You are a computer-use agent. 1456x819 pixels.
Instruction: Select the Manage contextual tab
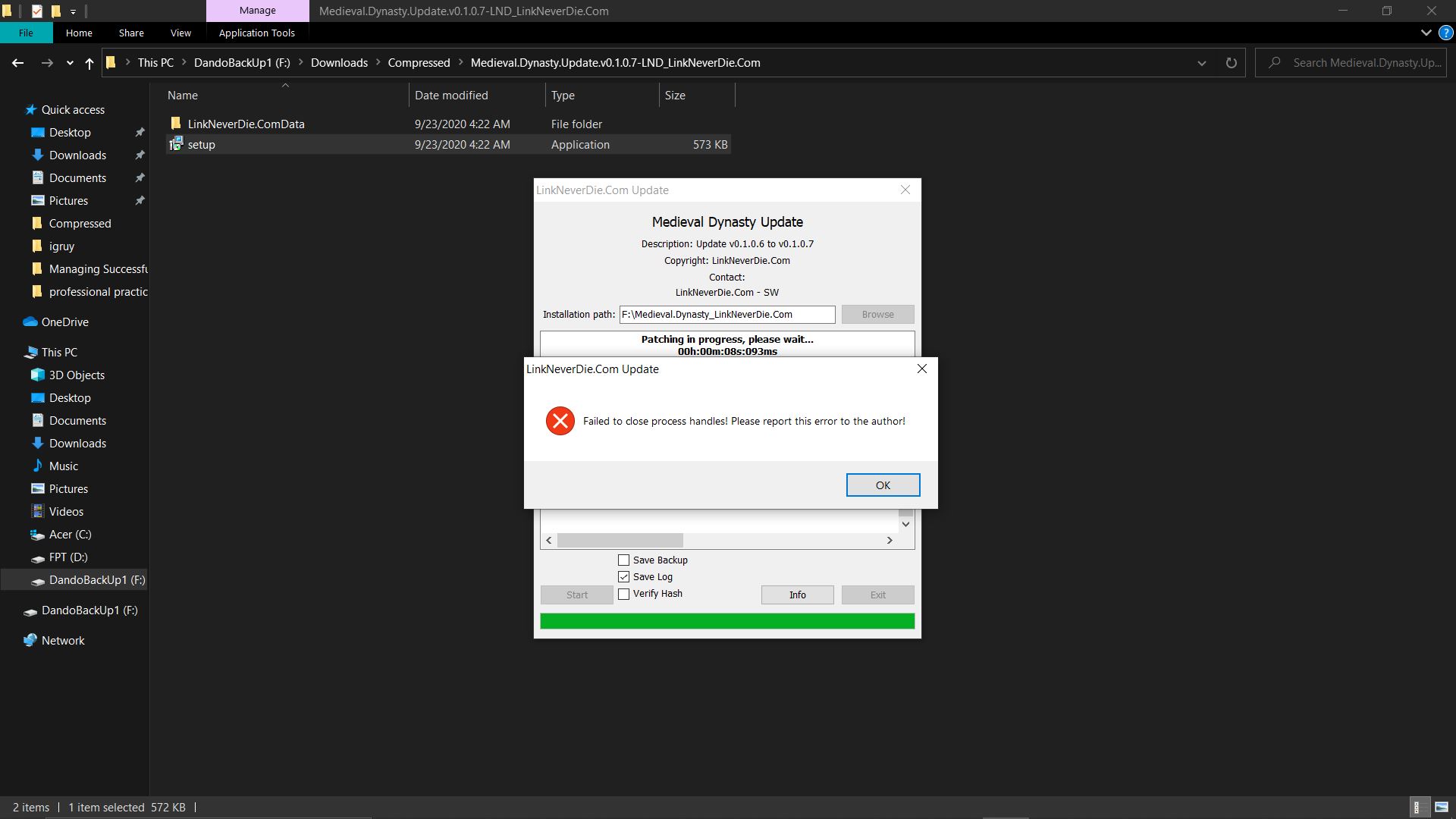coord(257,11)
